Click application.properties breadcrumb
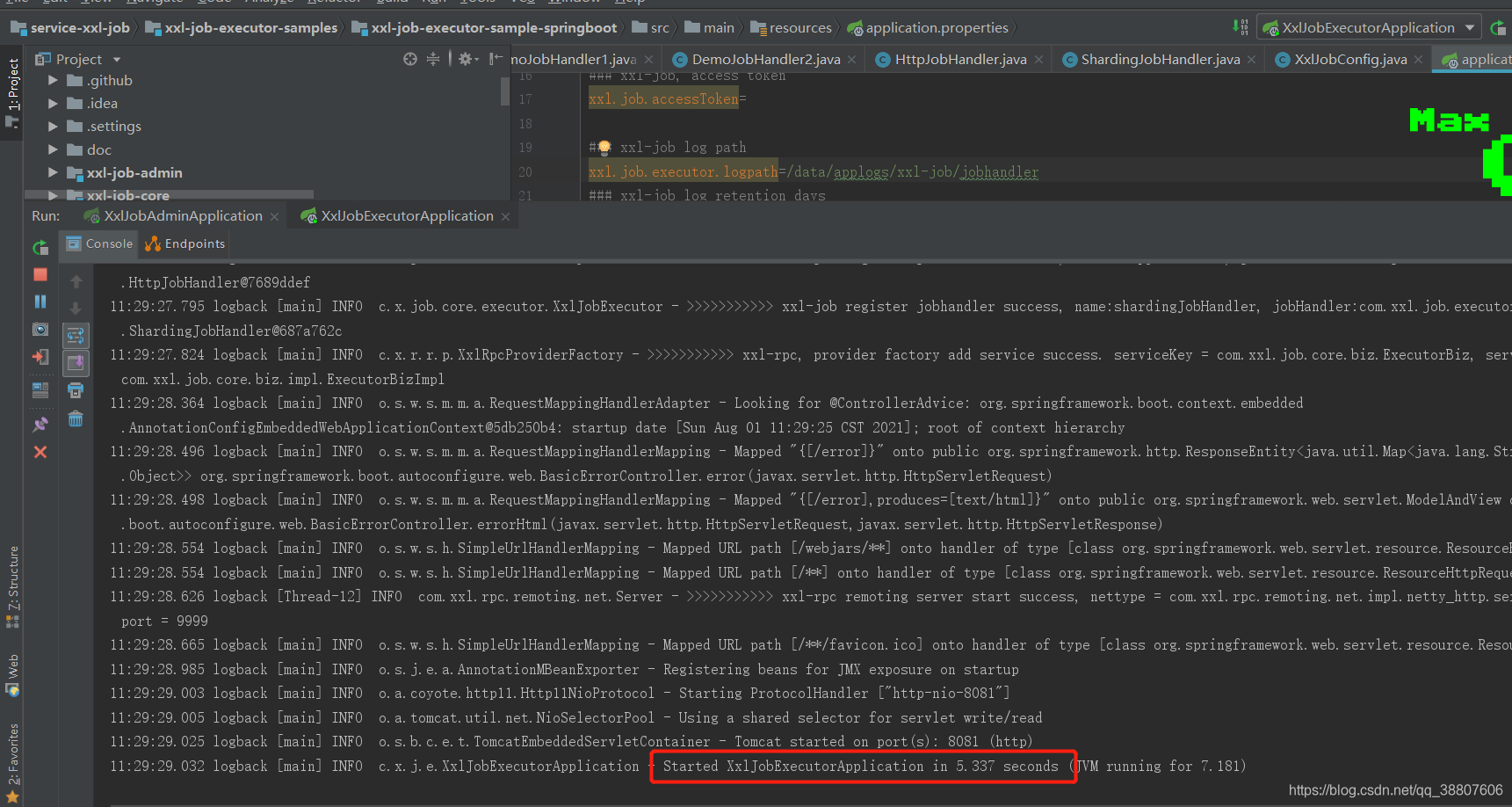Screen dimensions: 1512x807 click(928, 28)
